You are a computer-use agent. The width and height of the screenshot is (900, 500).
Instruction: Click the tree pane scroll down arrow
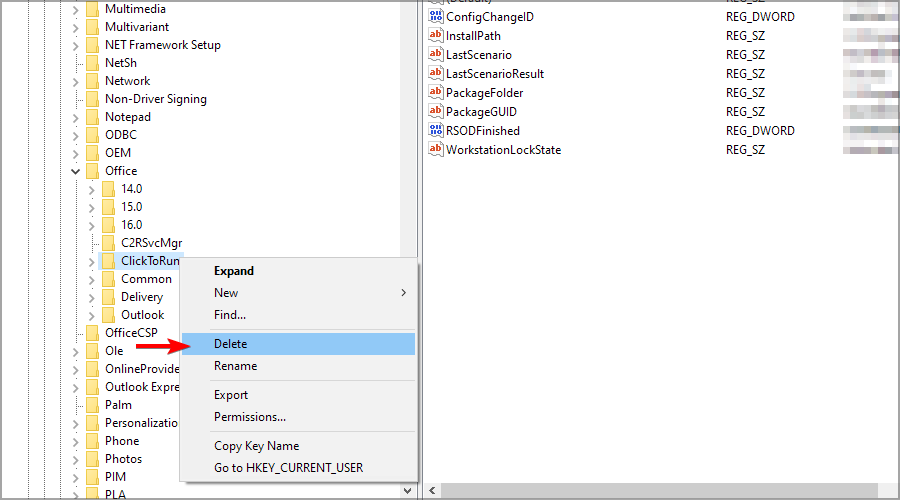[408, 491]
